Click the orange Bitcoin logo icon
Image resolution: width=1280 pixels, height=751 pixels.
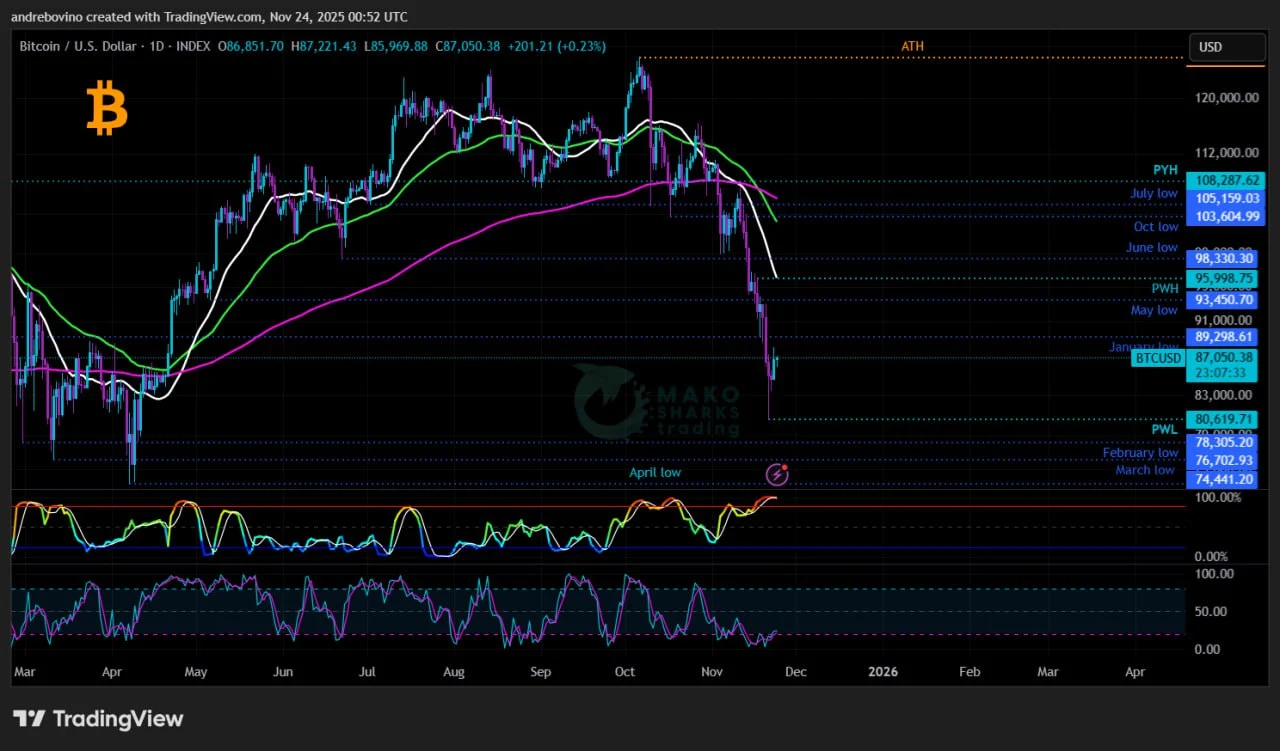tap(107, 109)
